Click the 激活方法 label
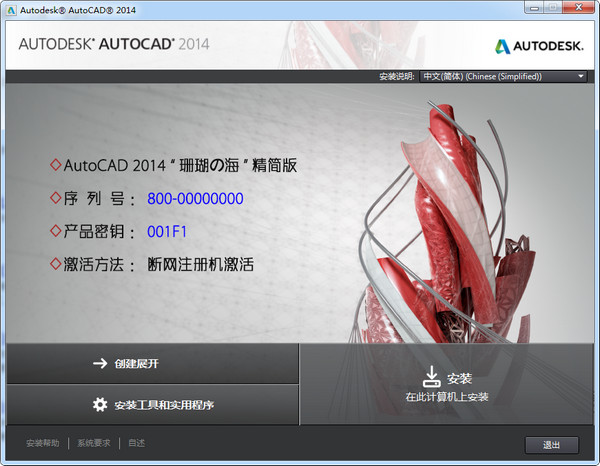 pyautogui.click(x=99, y=264)
